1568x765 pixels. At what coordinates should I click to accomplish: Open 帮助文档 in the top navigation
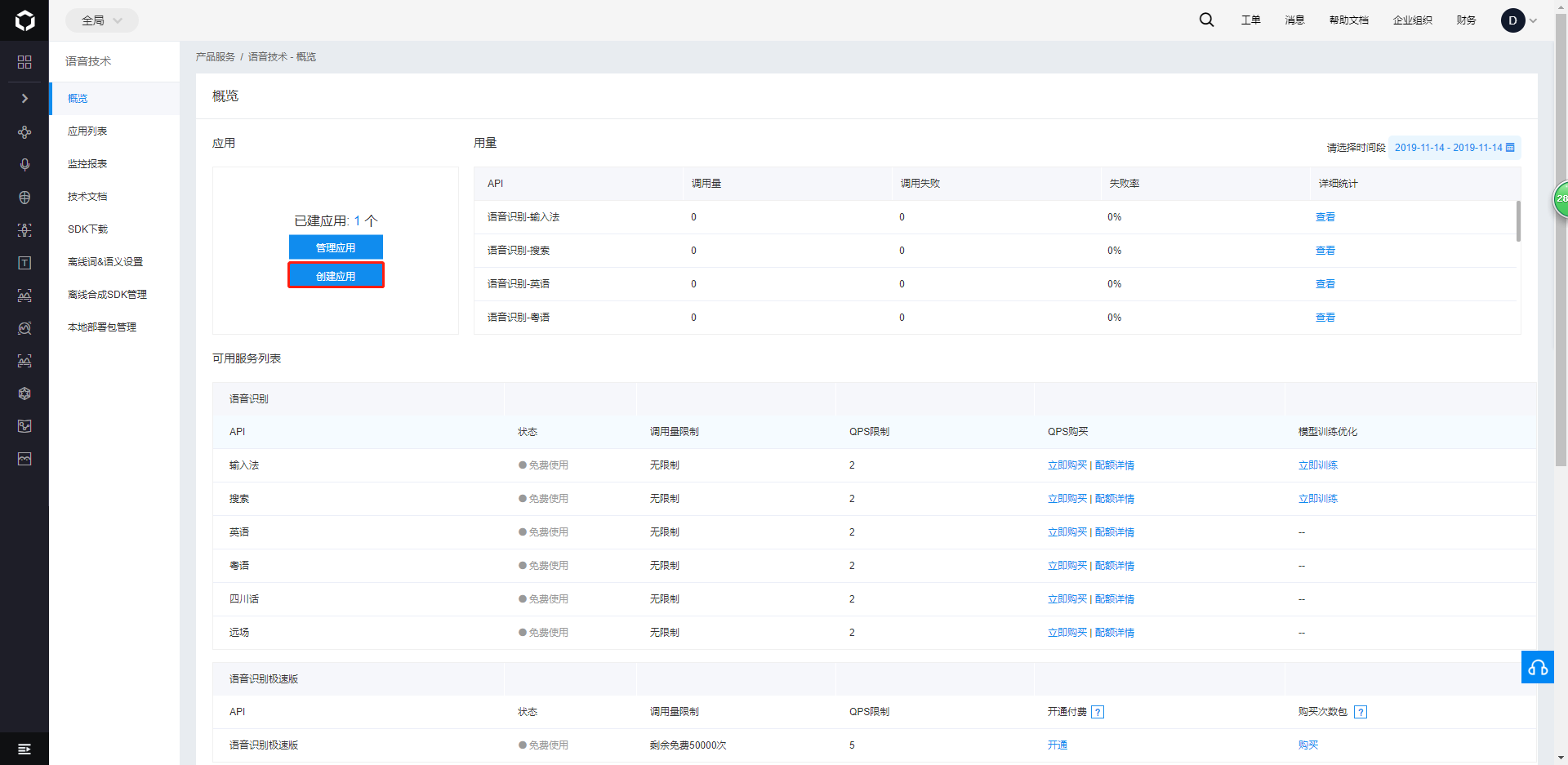(1349, 20)
